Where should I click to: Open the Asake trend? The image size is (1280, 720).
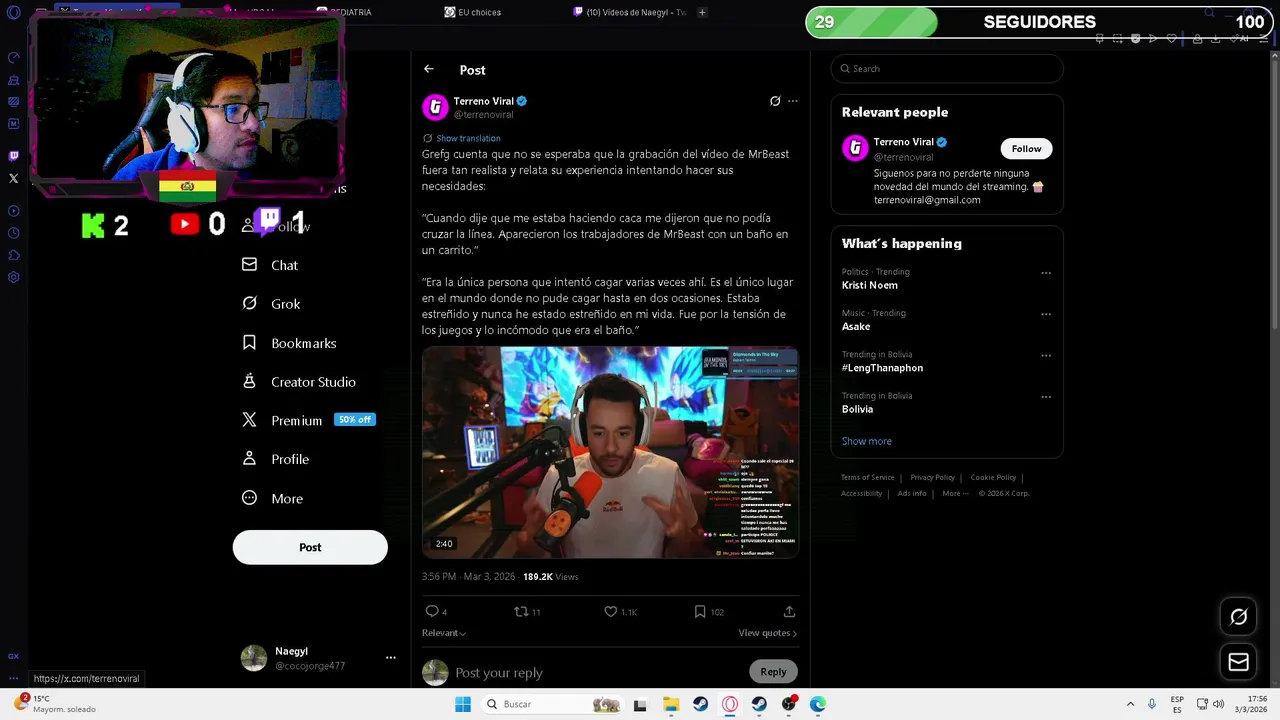click(x=856, y=326)
